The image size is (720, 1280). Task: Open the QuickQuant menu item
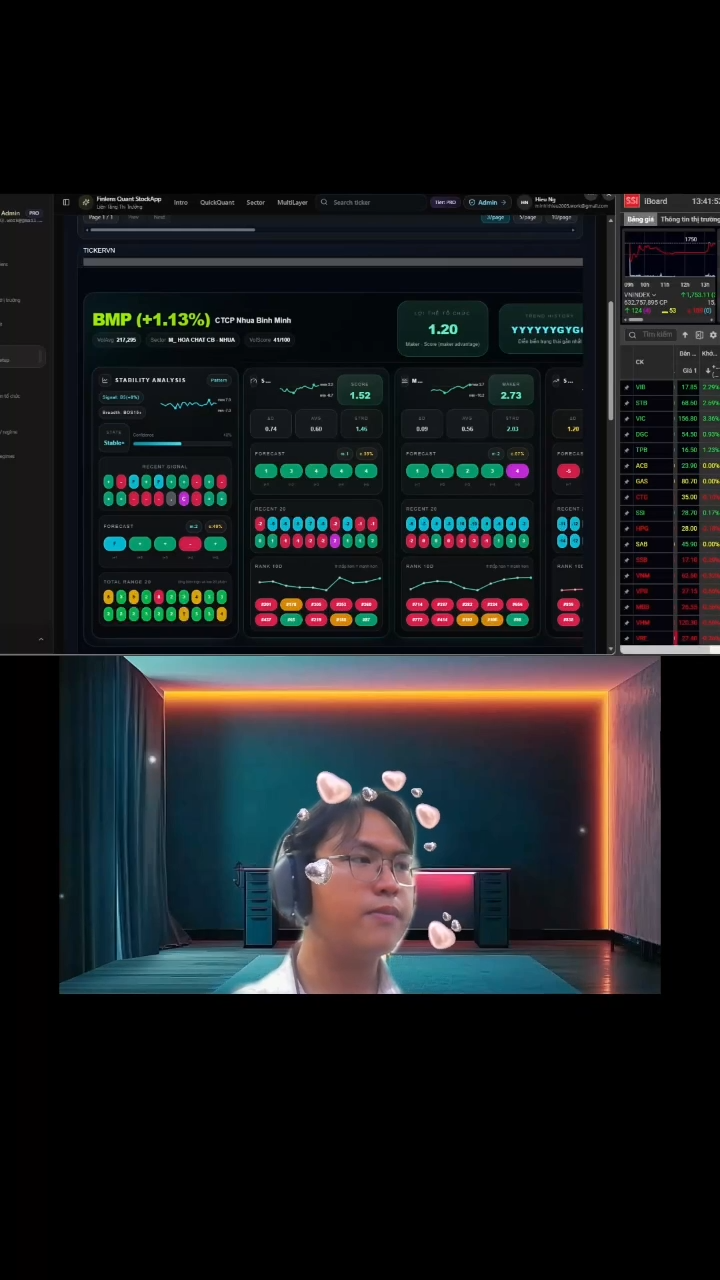click(217, 202)
